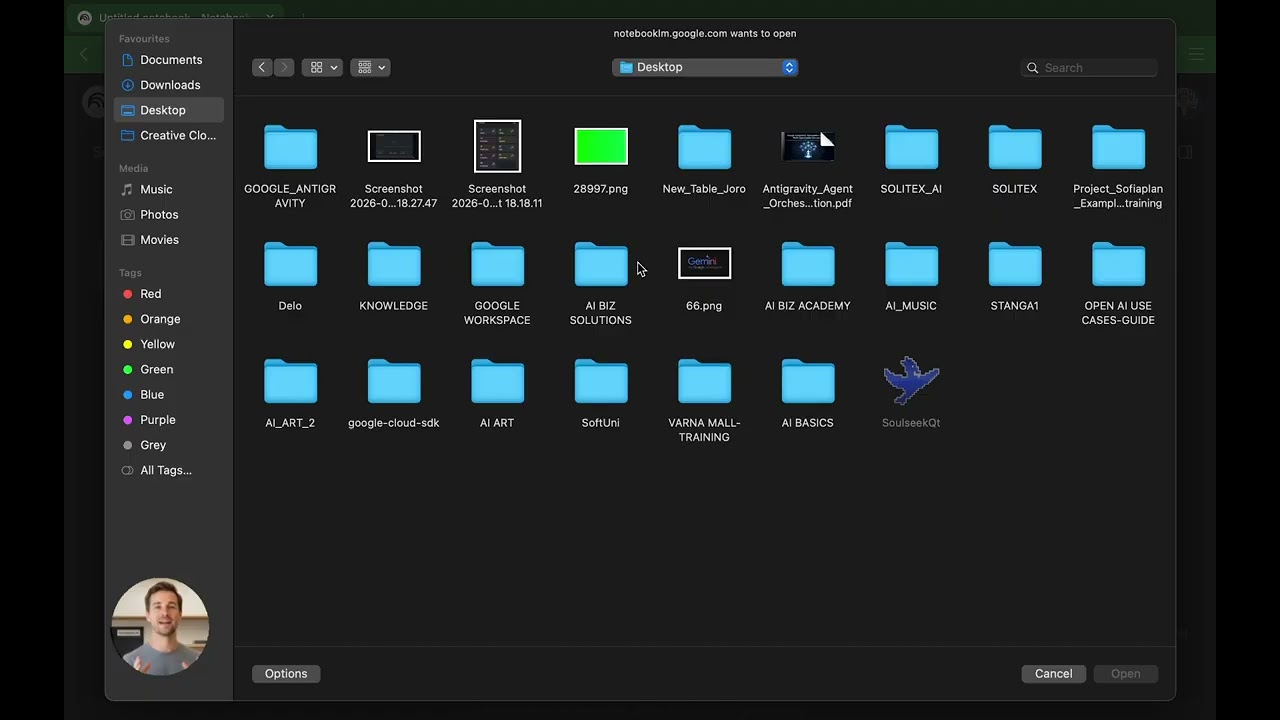
Task: Open the STANGA1 folder
Action: tap(1015, 265)
